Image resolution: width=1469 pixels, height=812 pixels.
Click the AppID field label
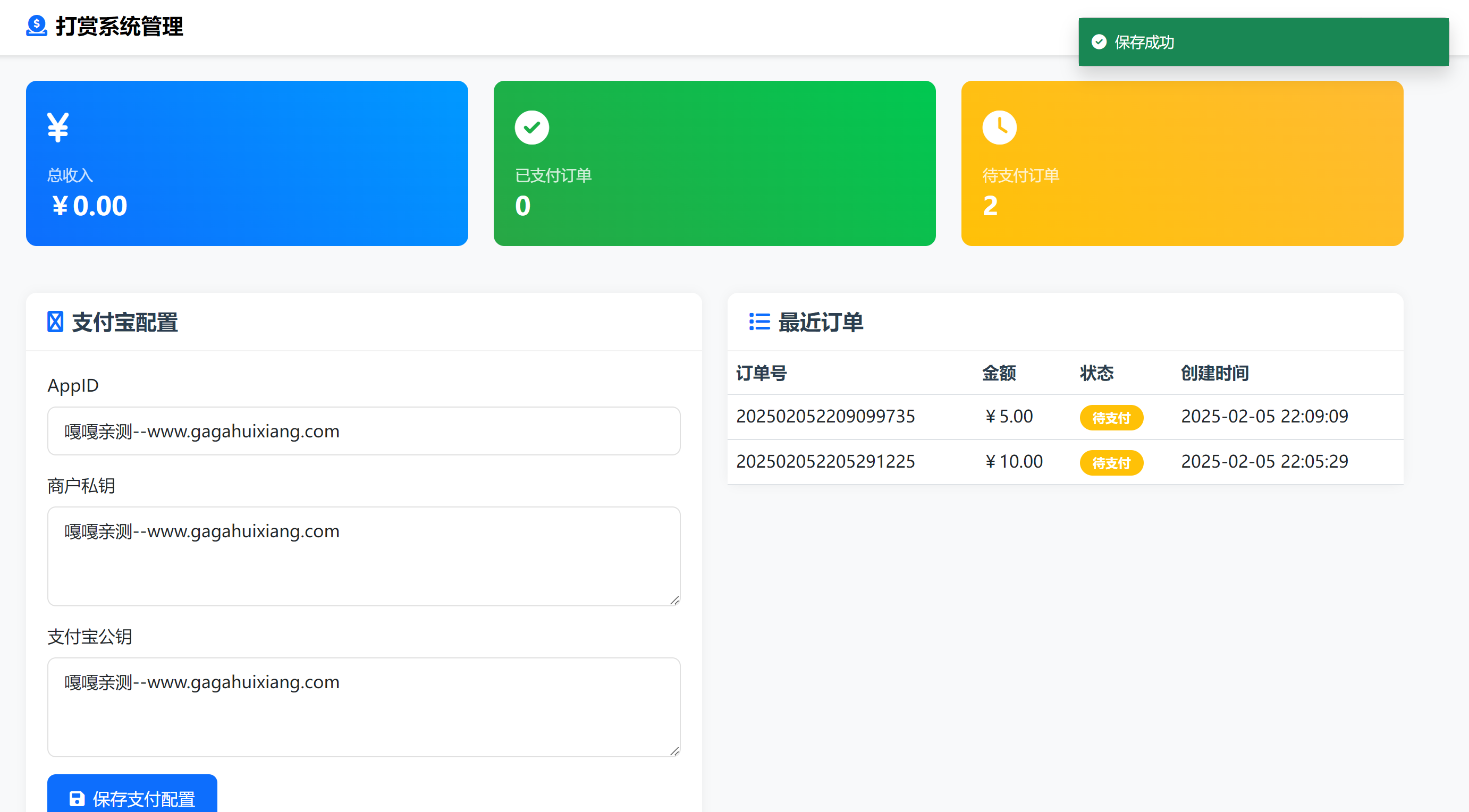pyautogui.click(x=73, y=385)
